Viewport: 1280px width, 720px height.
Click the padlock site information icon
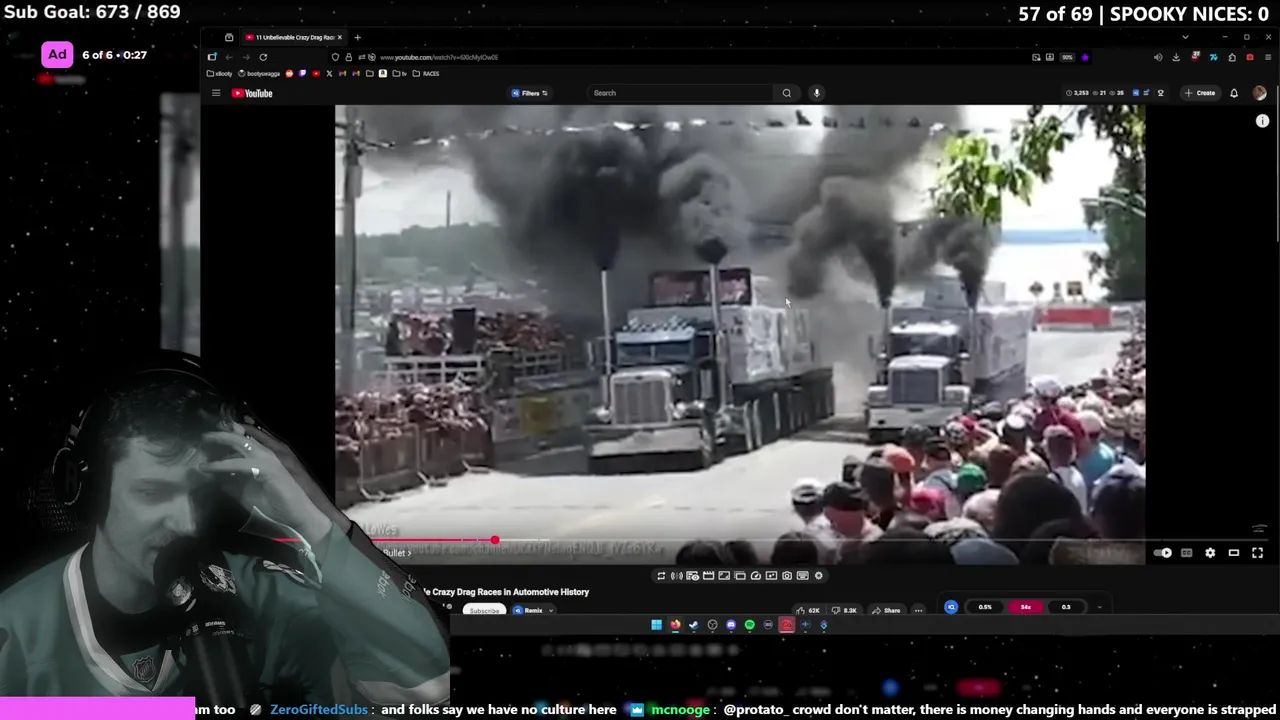pyautogui.click(x=348, y=57)
